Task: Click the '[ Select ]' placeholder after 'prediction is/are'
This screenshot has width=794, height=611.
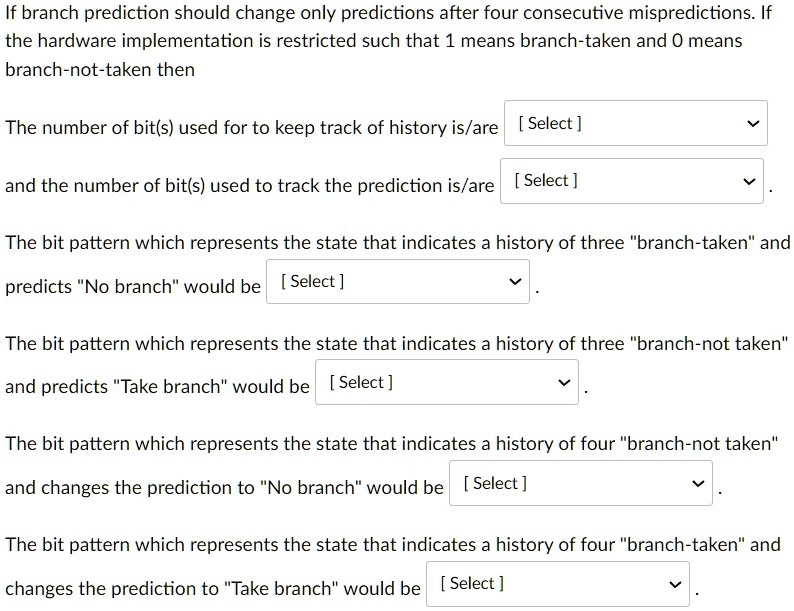Action: point(546,180)
